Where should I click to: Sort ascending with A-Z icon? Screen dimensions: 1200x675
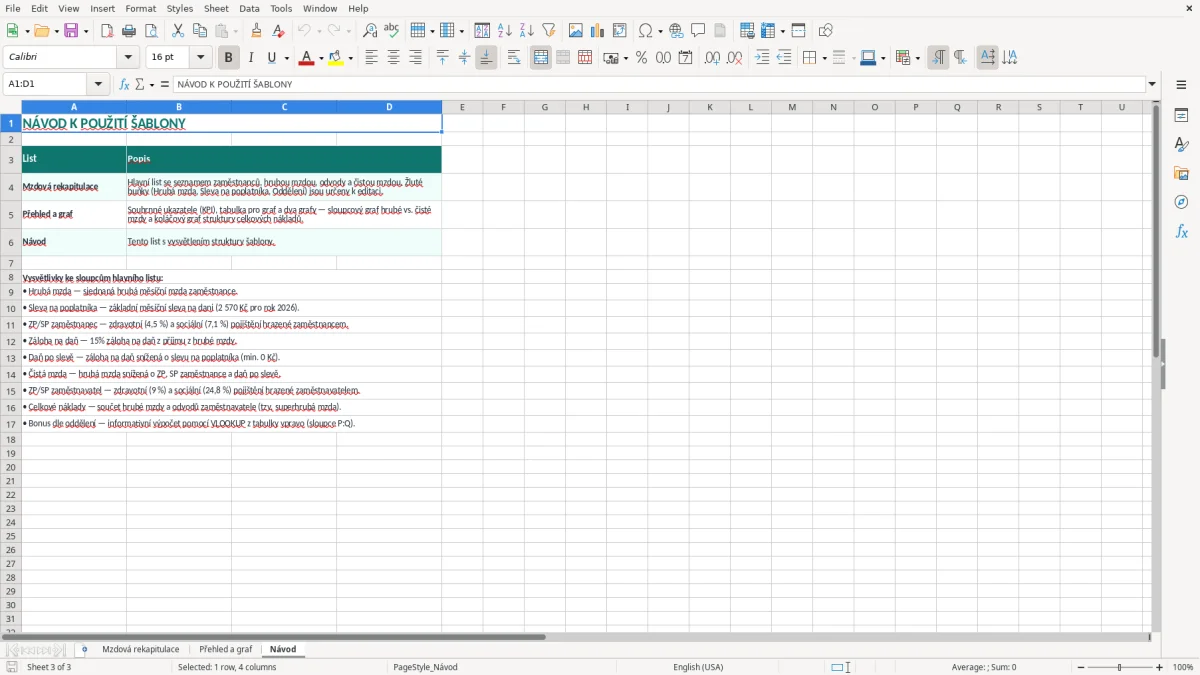tap(504, 31)
